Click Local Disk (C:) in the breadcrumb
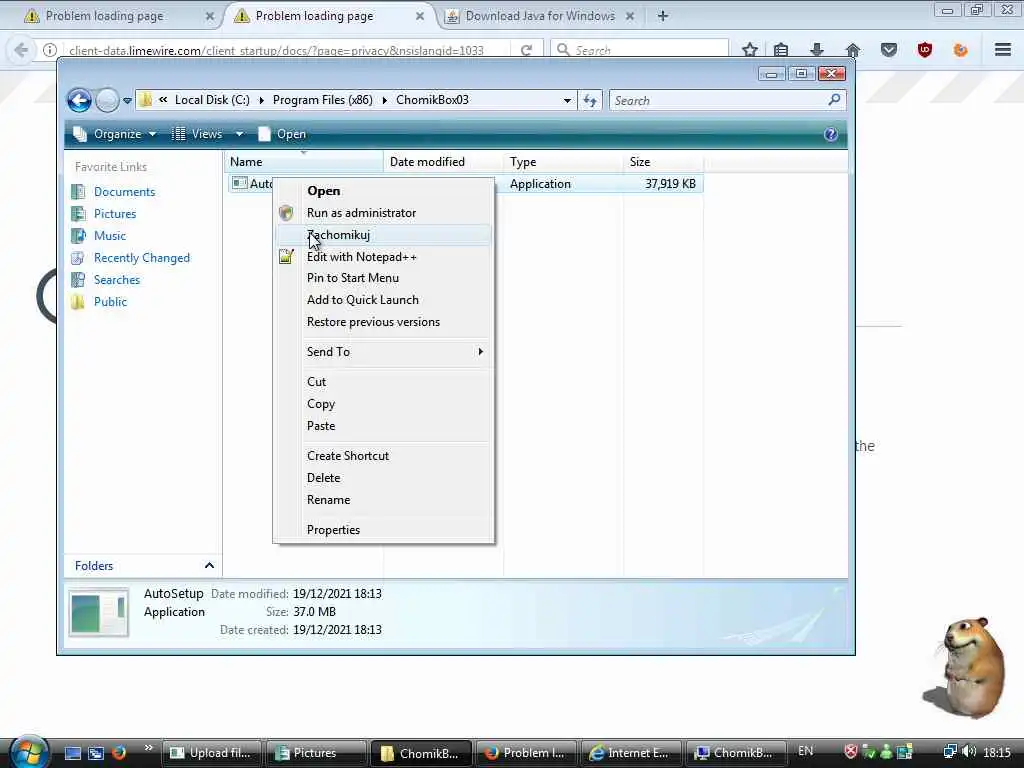The height and width of the screenshot is (768, 1024). point(212,100)
